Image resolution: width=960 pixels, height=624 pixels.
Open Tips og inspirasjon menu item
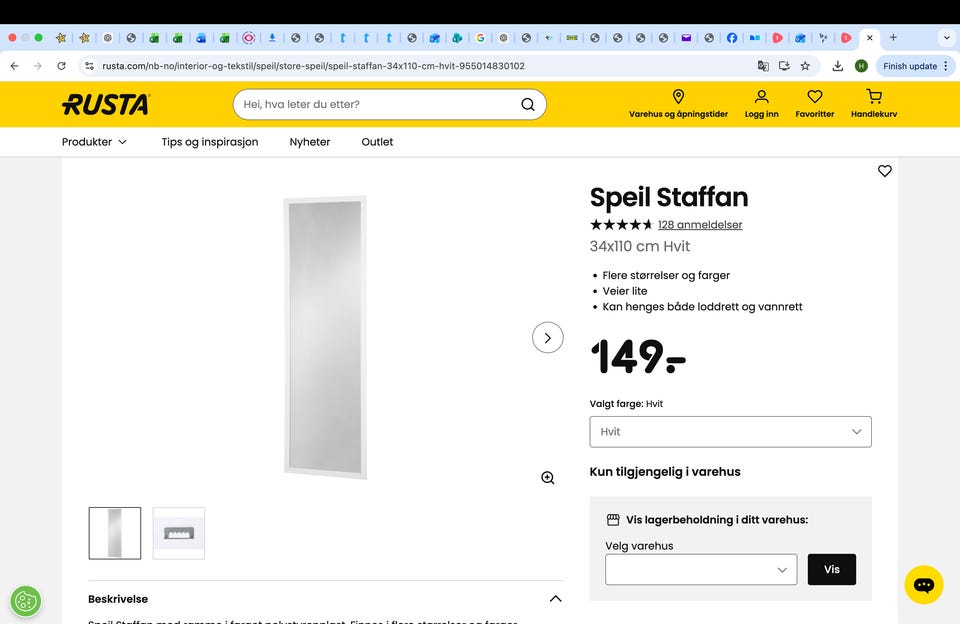coord(210,142)
